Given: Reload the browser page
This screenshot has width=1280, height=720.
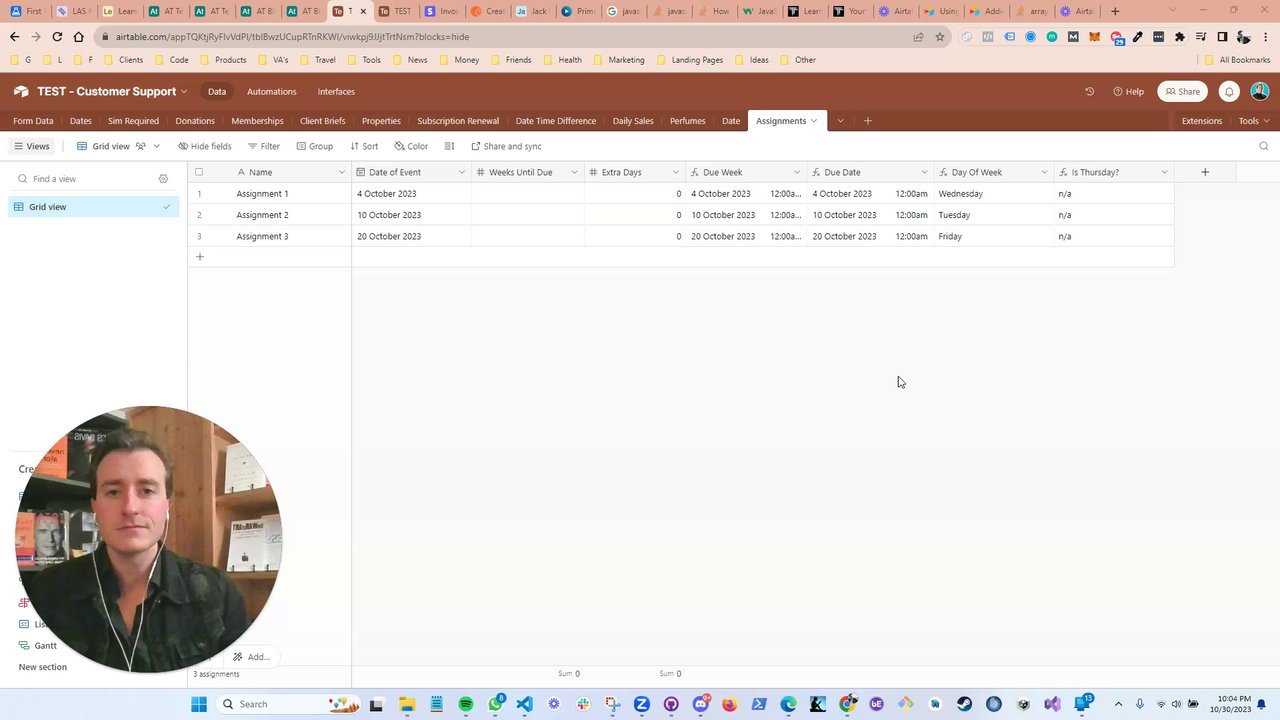Looking at the screenshot, I should 57,37.
